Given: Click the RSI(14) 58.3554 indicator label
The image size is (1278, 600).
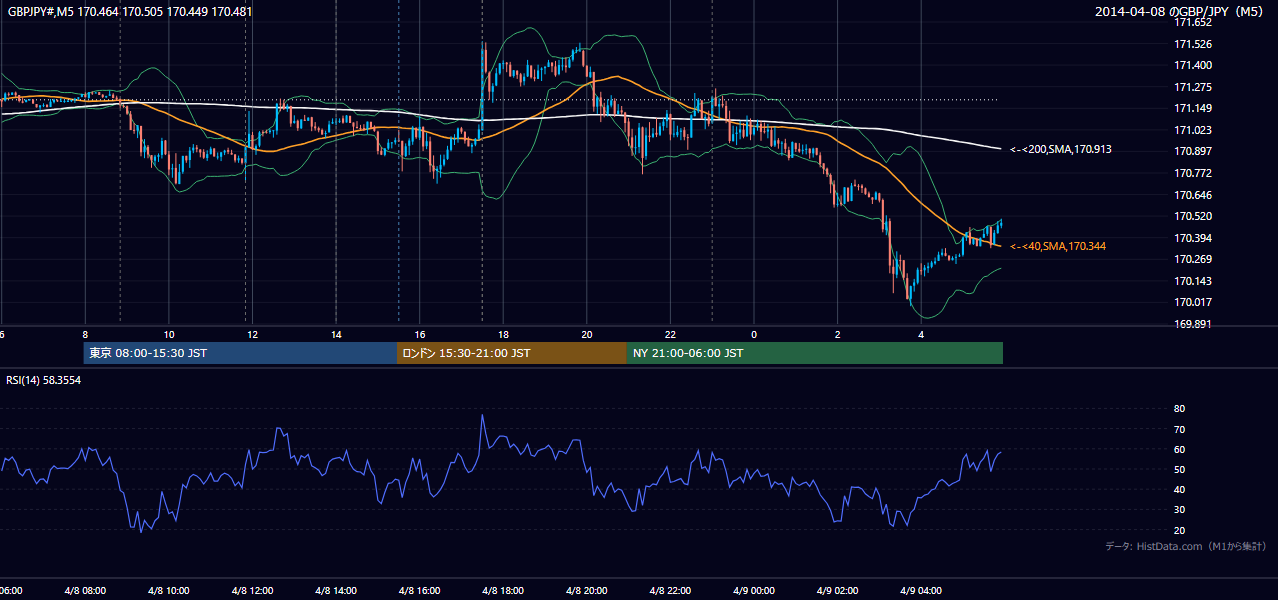Looking at the screenshot, I should point(44,380).
